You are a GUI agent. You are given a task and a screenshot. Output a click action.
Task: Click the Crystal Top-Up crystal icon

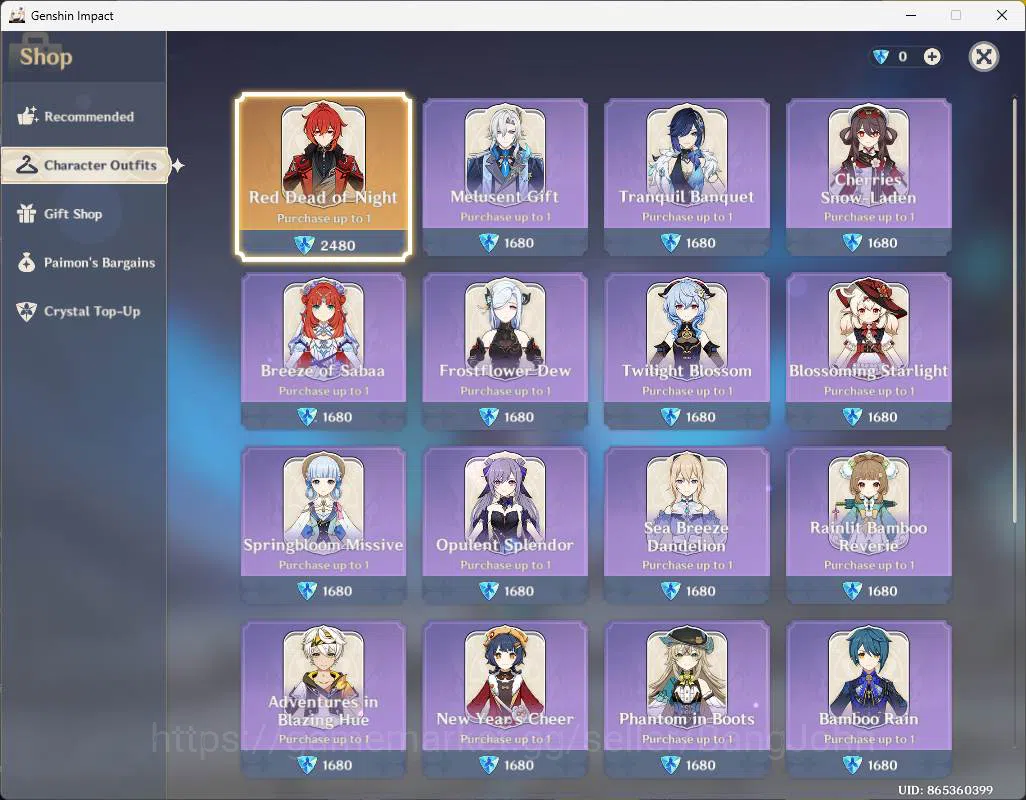point(26,311)
